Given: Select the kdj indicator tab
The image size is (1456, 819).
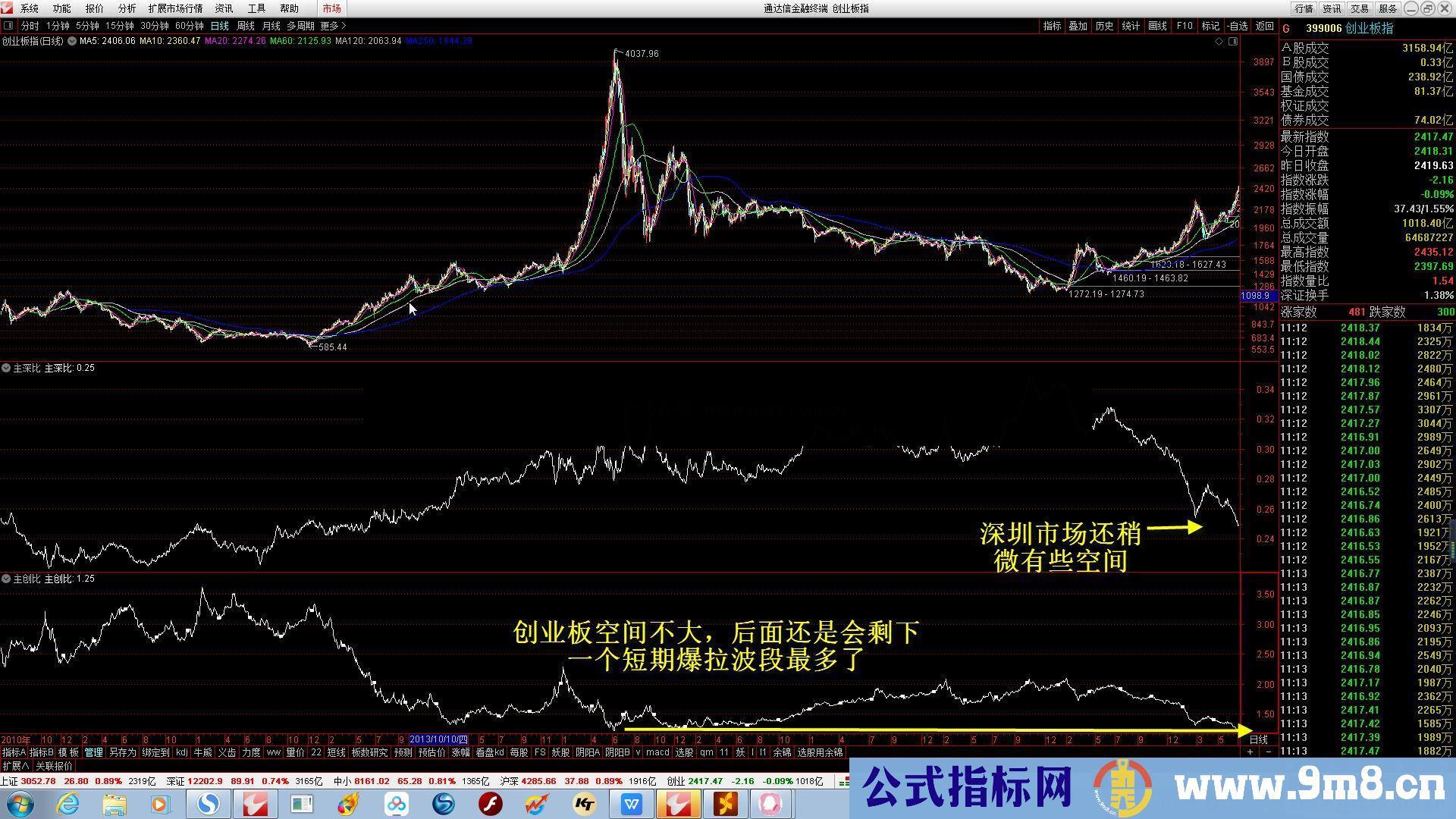Looking at the screenshot, I should pos(181,752).
